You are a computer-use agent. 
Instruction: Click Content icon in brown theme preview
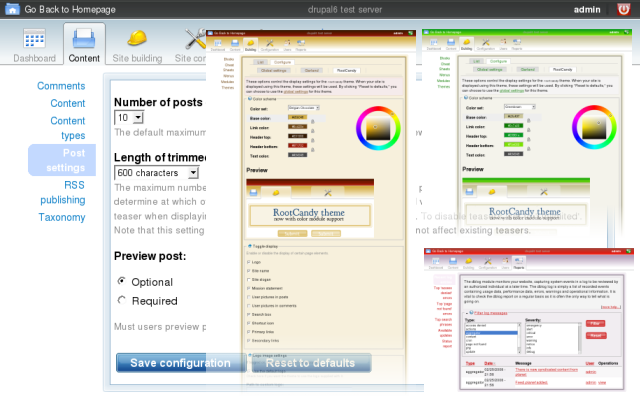click(x=235, y=43)
